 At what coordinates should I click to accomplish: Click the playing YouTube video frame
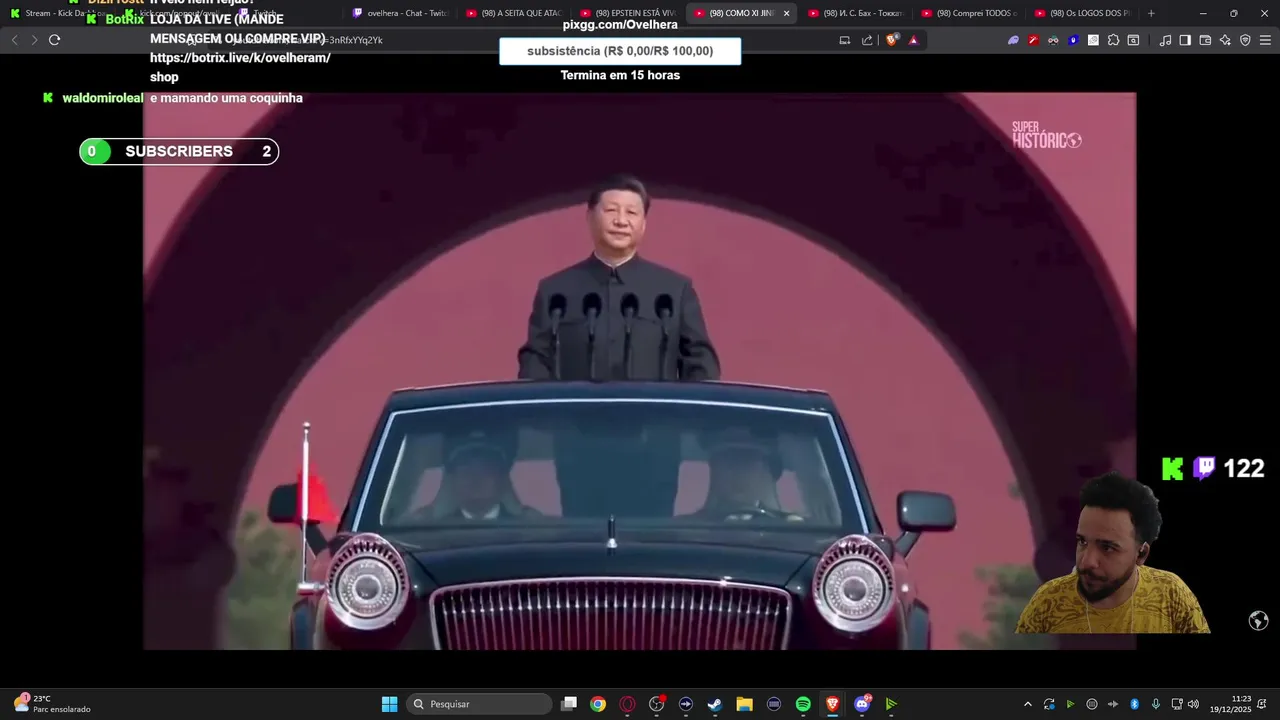click(639, 371)
